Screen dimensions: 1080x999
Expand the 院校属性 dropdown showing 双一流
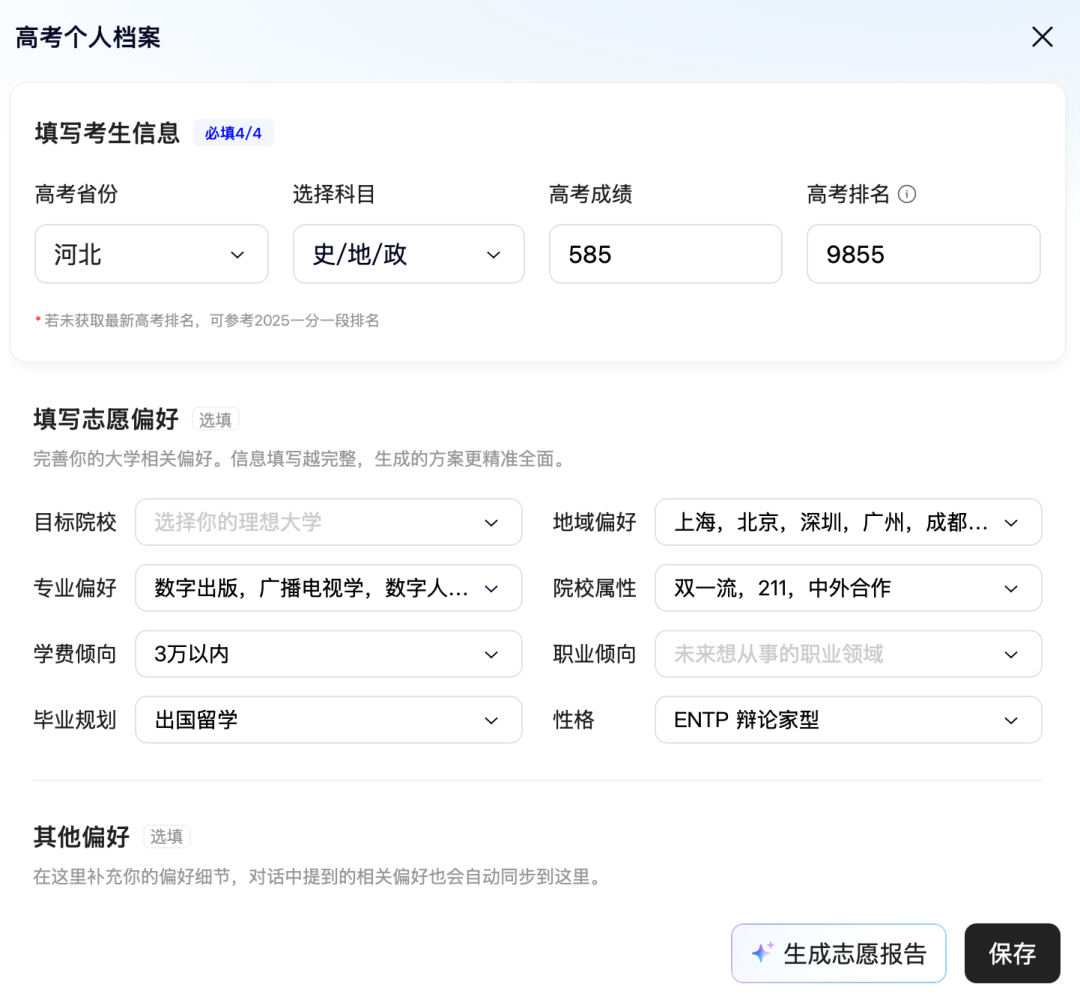tap(848, 588)
